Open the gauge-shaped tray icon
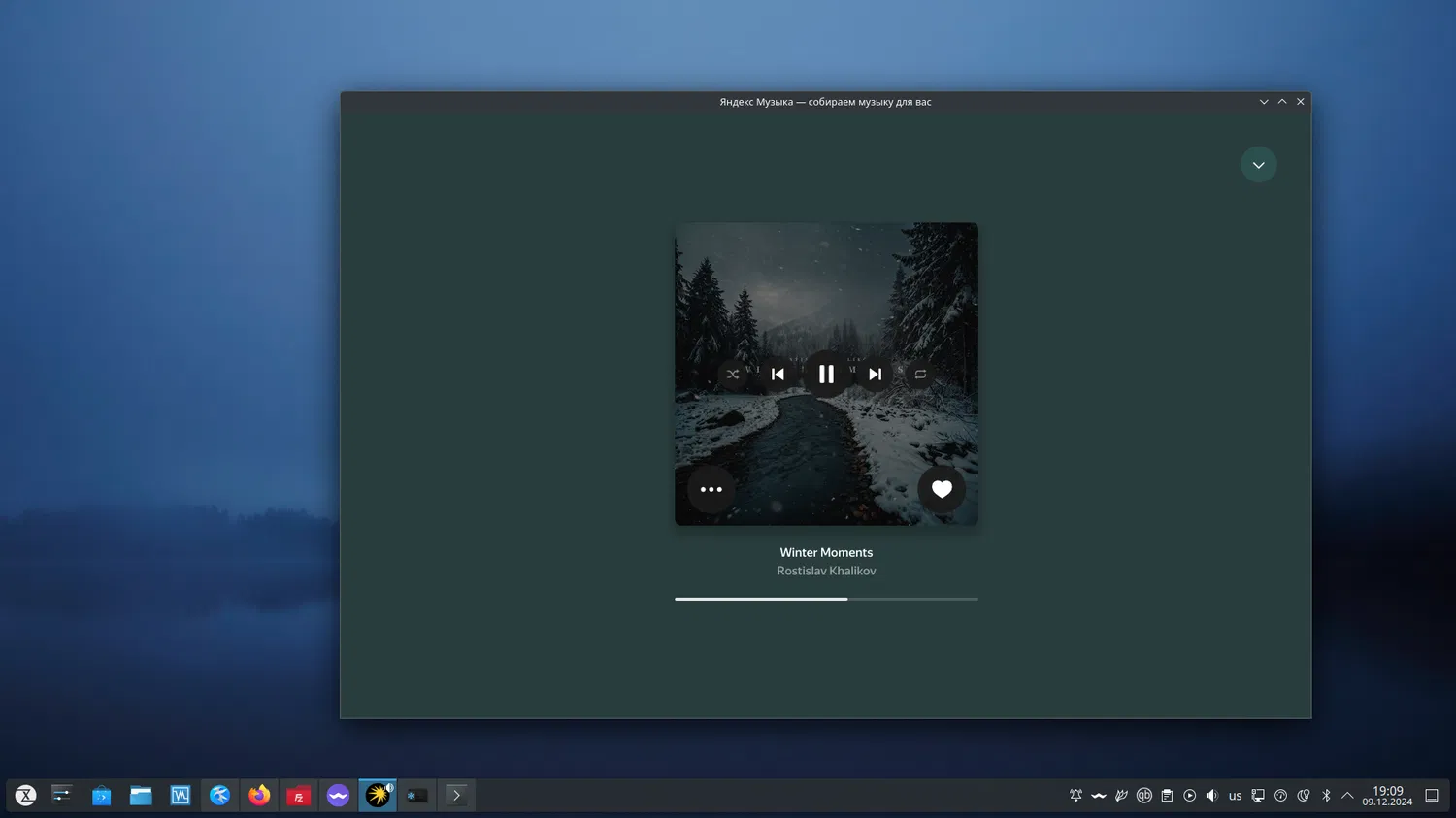Viewport: 1456px width, 818px height. tap(1280, 796)
